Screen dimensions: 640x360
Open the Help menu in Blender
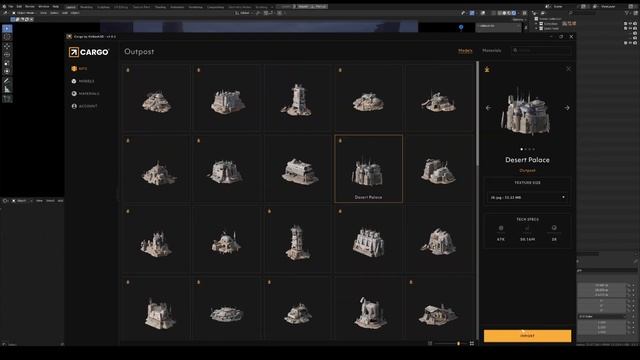click(56, 7)
